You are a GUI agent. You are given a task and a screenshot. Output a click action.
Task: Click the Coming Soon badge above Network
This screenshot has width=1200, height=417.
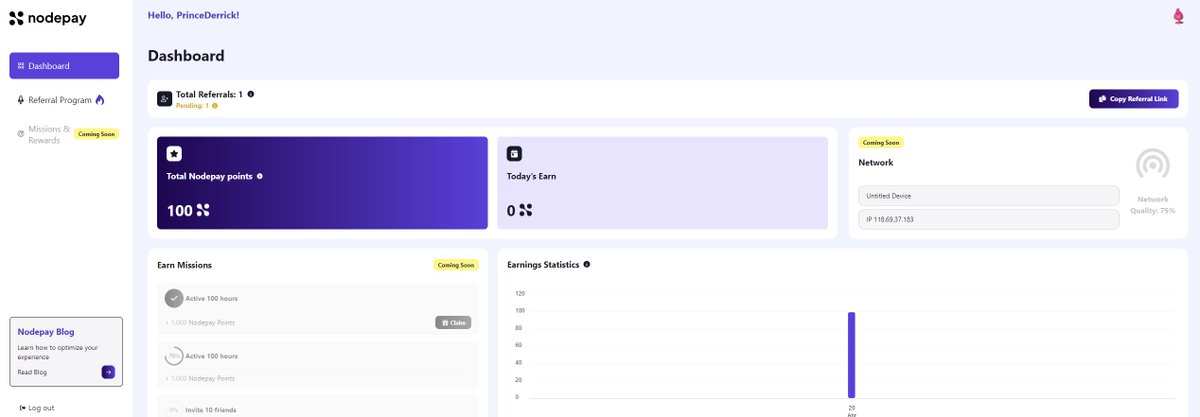pyautogui.click(x=880, y=142)
